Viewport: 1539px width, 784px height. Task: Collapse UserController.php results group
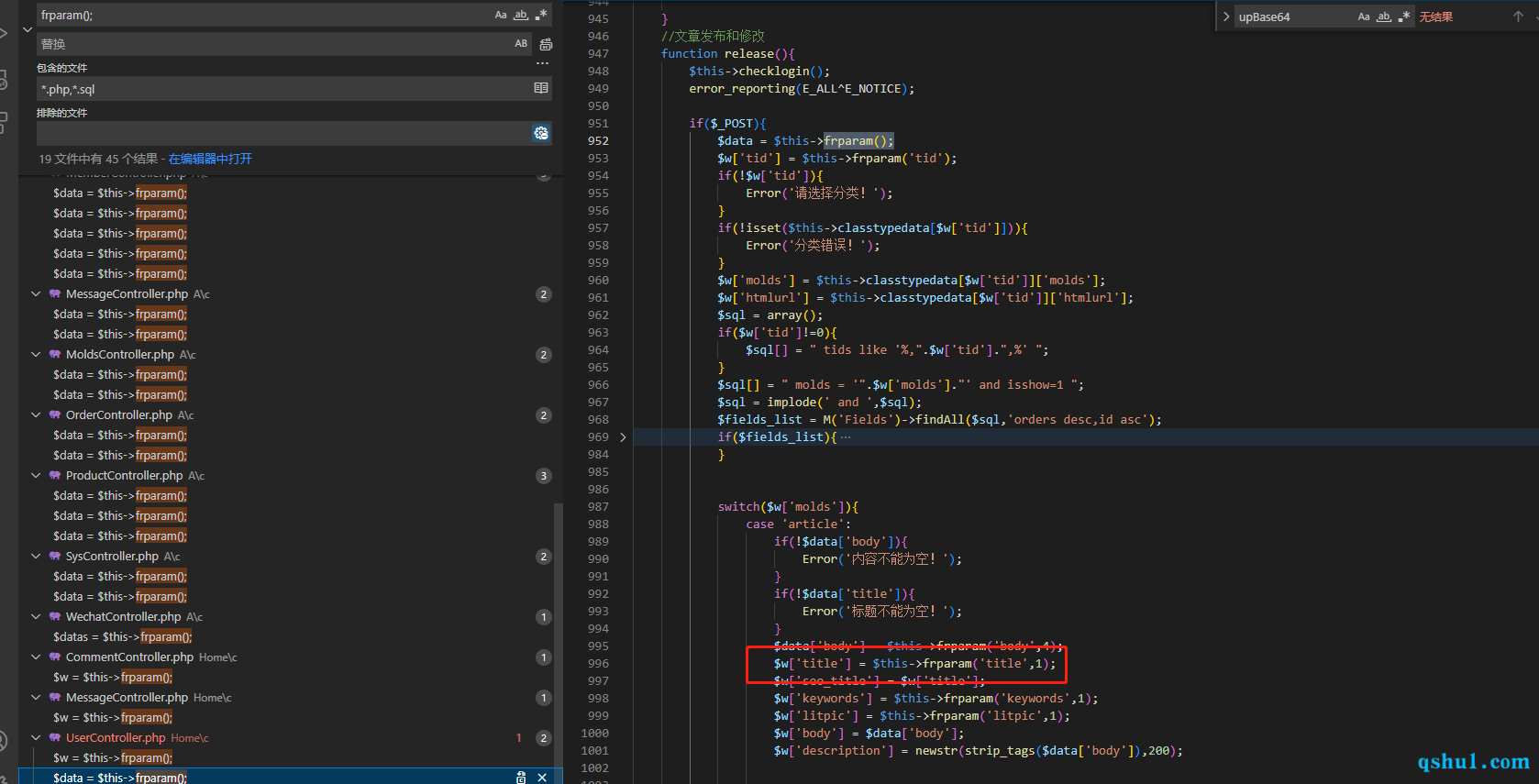pyautogui.click(x=36, y=738)
